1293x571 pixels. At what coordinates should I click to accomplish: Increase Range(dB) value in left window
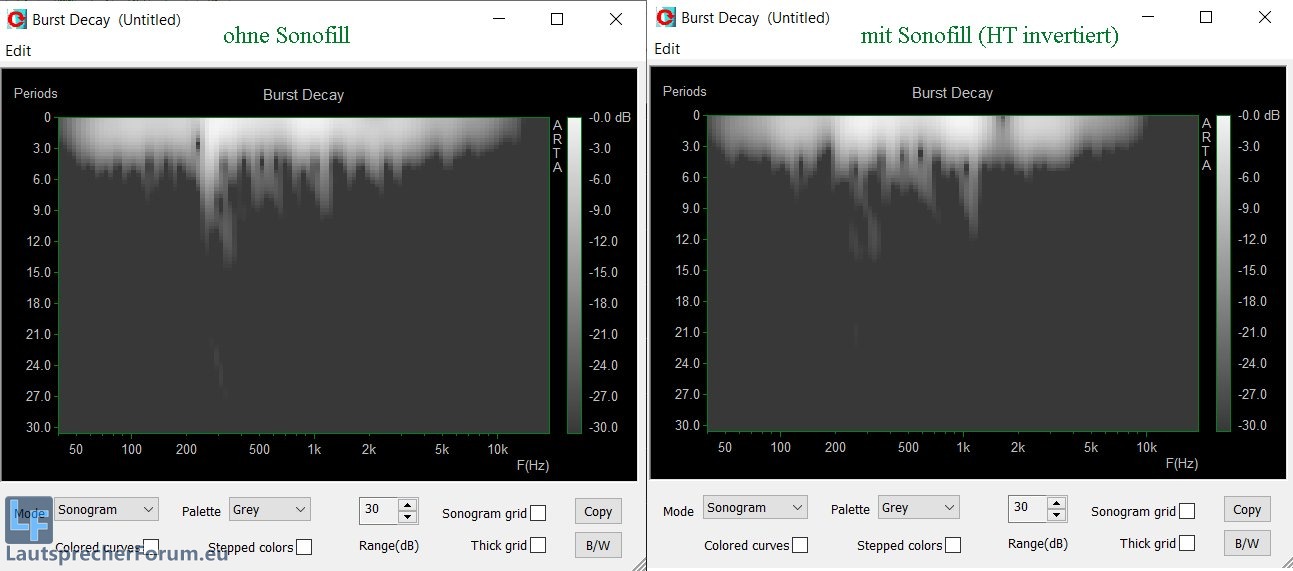pos(407,504)
